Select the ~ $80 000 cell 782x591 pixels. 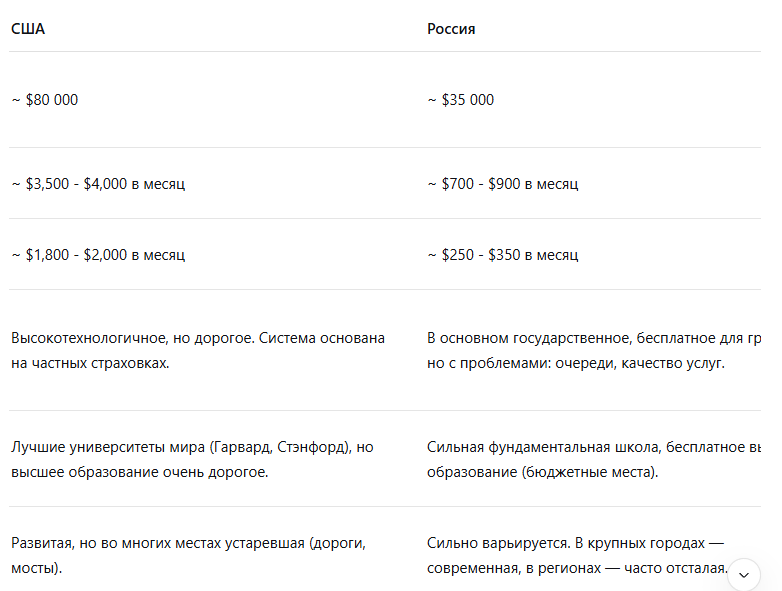point(45,100)
